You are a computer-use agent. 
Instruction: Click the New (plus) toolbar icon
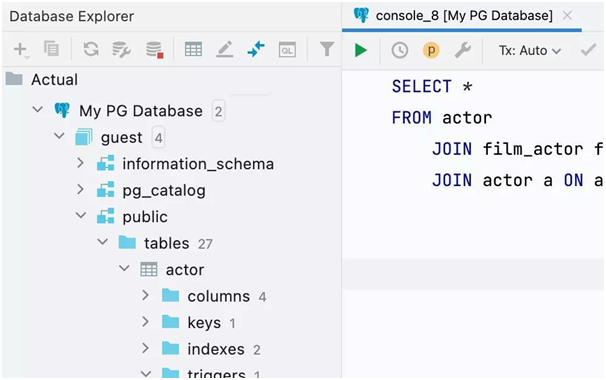coord(20,50)
